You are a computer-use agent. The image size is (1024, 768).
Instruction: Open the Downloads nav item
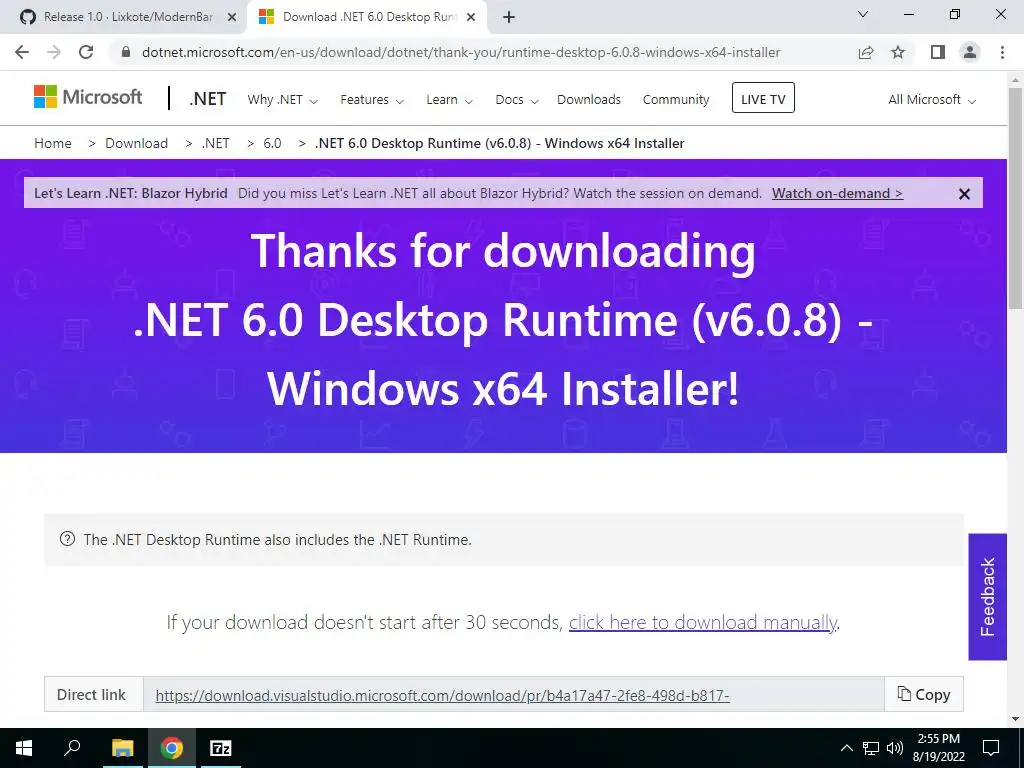tap(589, 99)
